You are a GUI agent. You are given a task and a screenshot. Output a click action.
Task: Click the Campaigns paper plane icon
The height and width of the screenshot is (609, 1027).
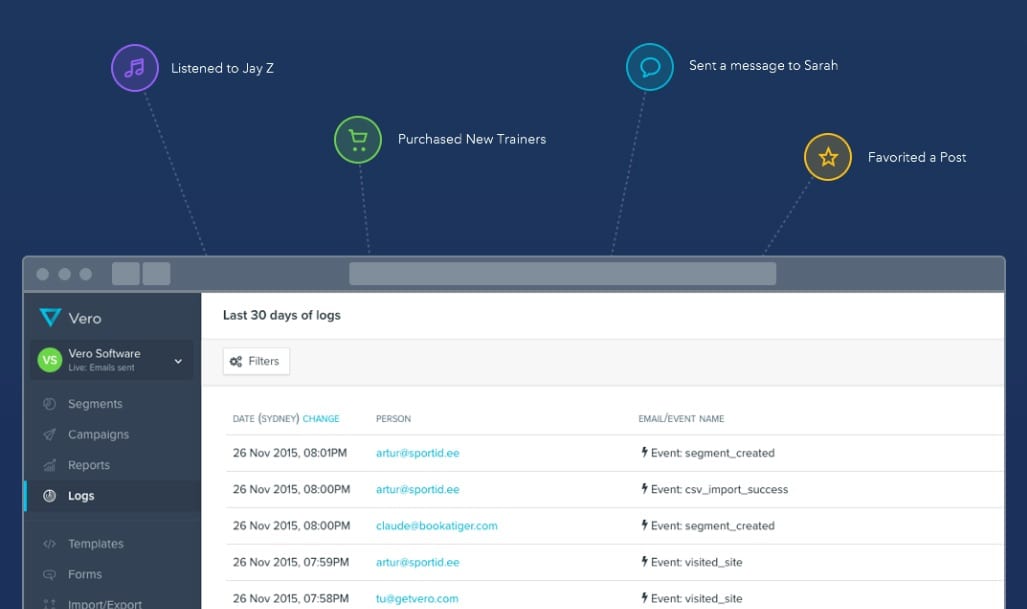49,434
